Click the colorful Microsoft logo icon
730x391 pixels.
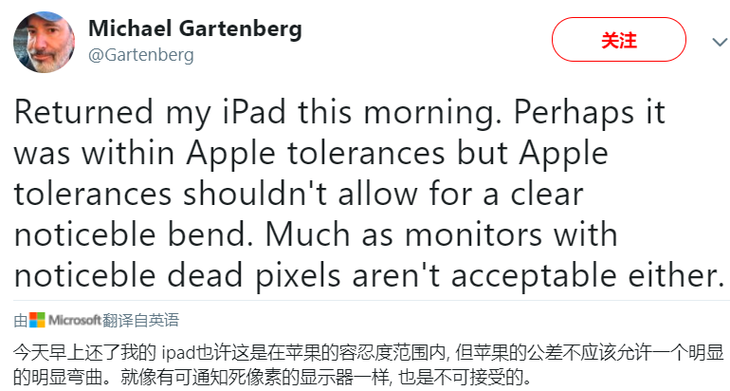[37, 320]
